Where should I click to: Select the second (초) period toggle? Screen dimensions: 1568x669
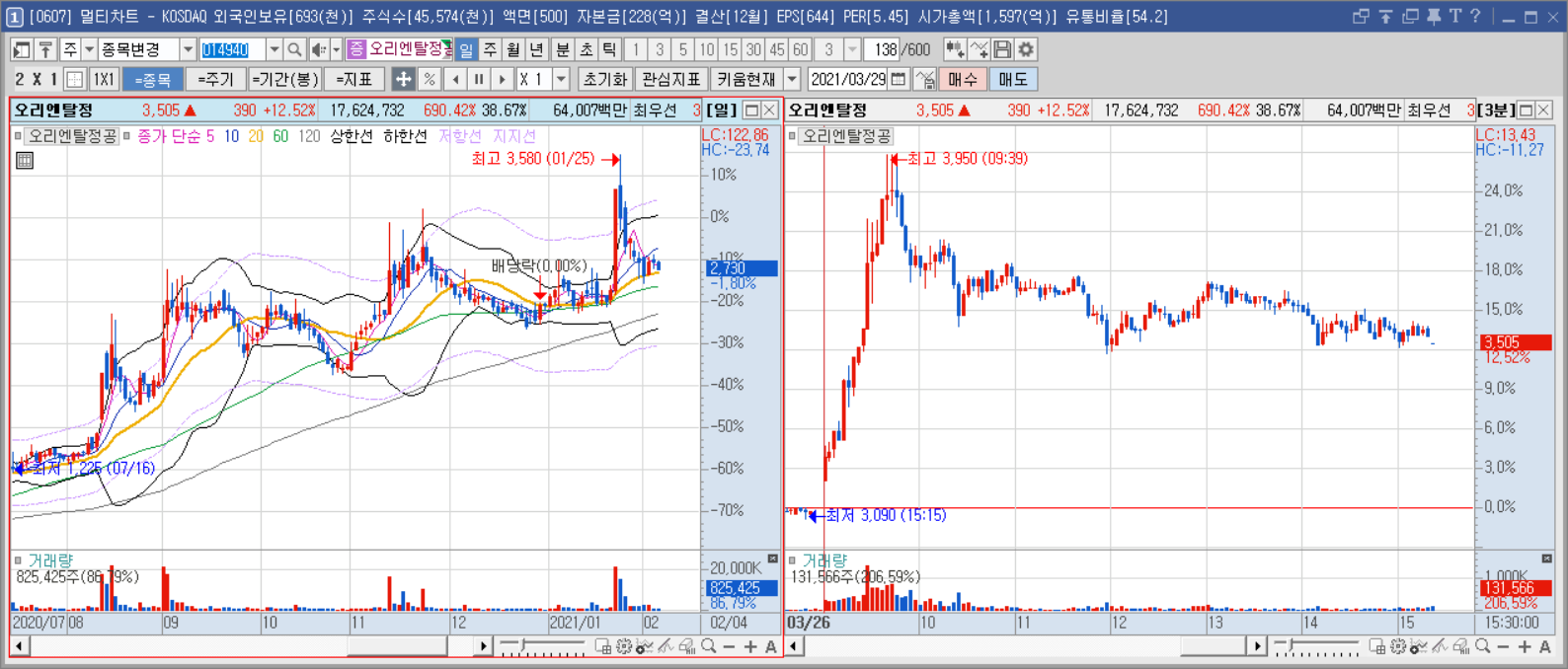click(586, 49)
